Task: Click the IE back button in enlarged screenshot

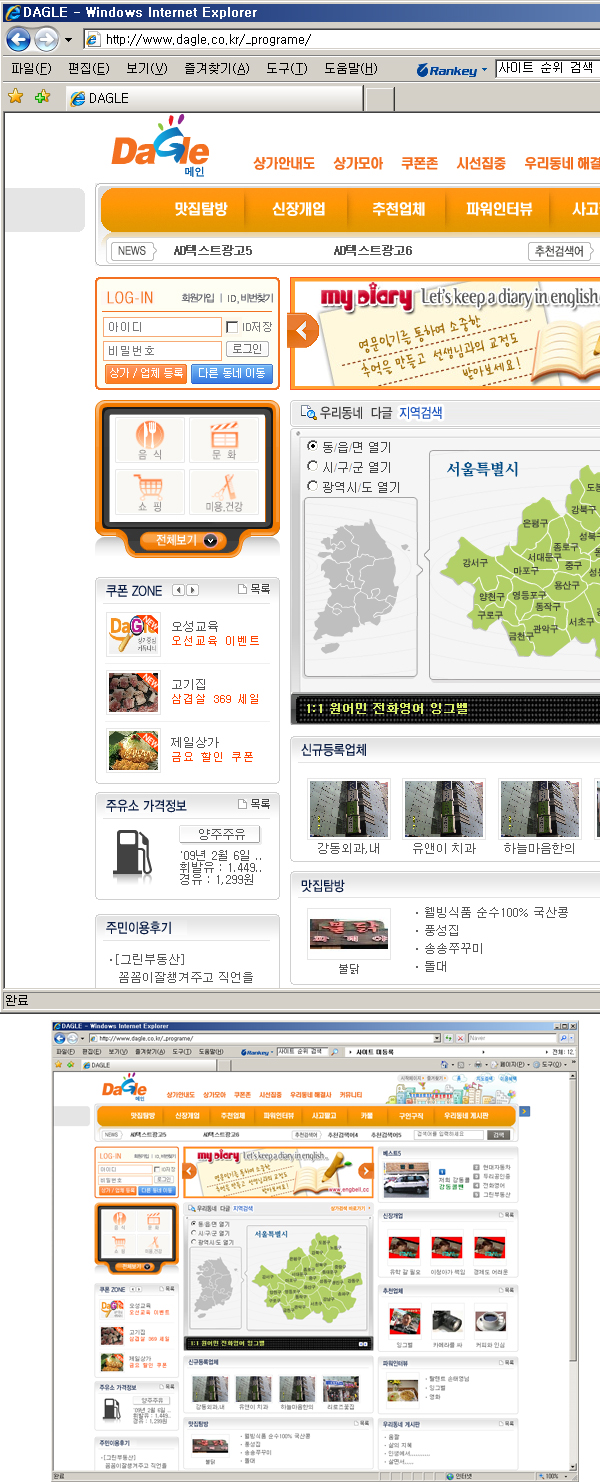Action: point(18,40)
